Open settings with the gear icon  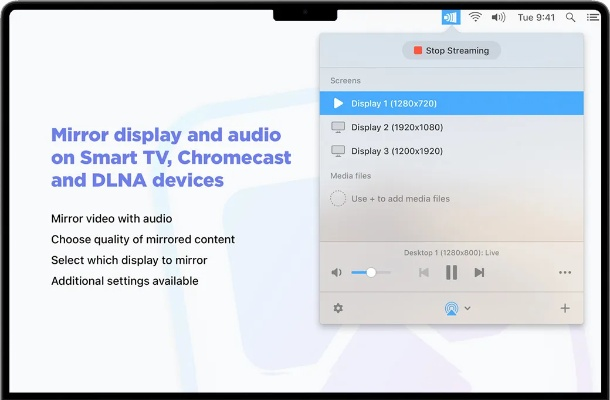338,308
